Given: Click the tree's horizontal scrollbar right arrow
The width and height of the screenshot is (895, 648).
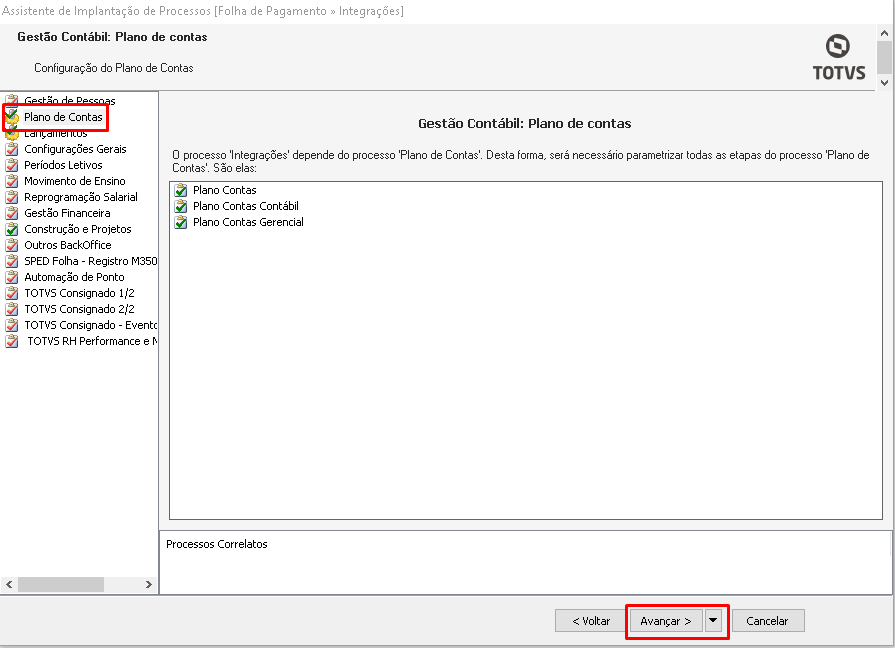Looking at the screenshot, I should tap(149, 585).
